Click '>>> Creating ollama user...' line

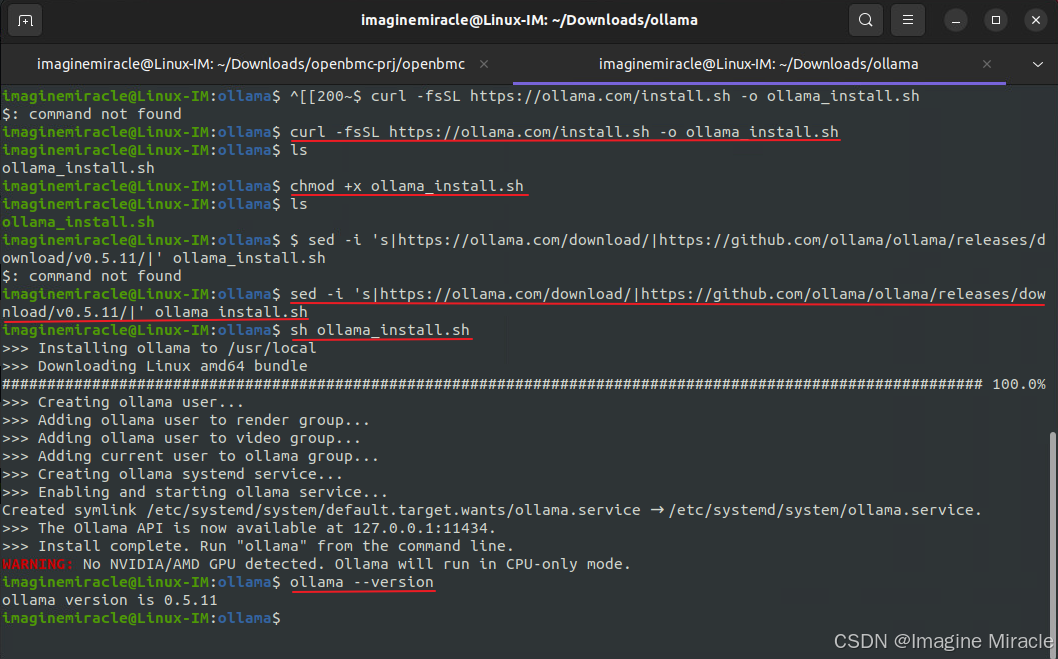click(x=123, y=402)
